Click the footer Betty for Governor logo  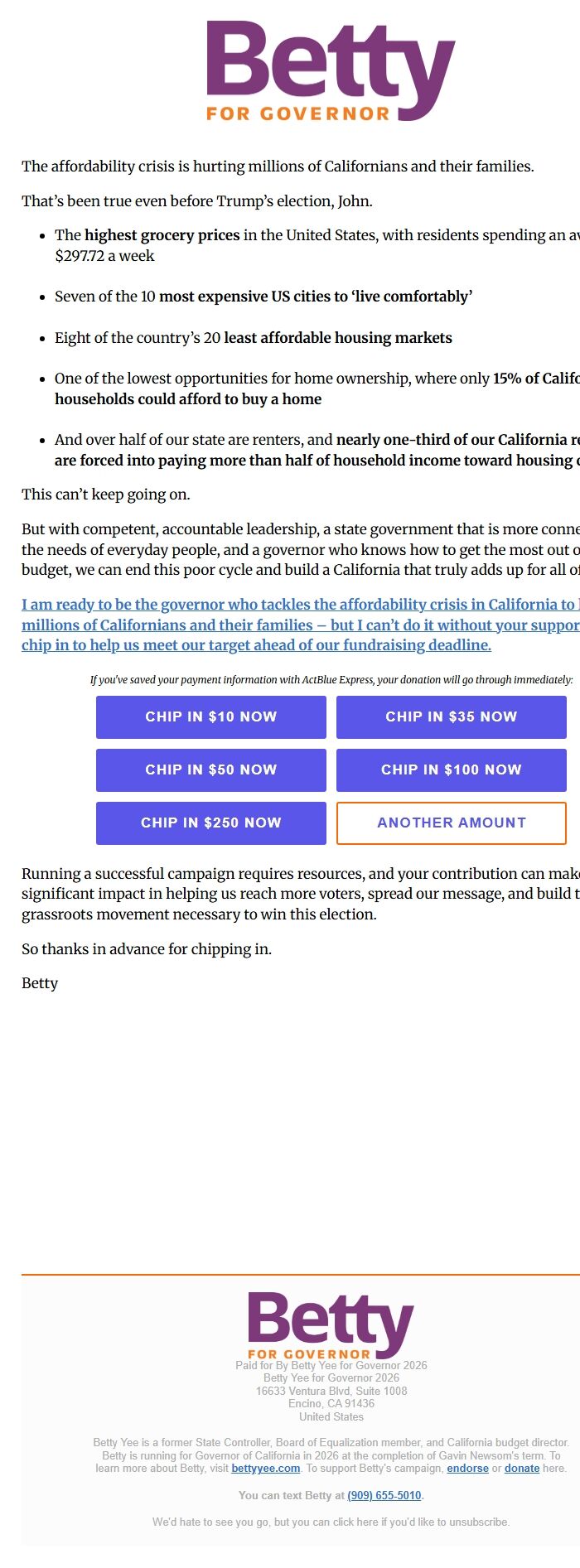point(331,1324)
